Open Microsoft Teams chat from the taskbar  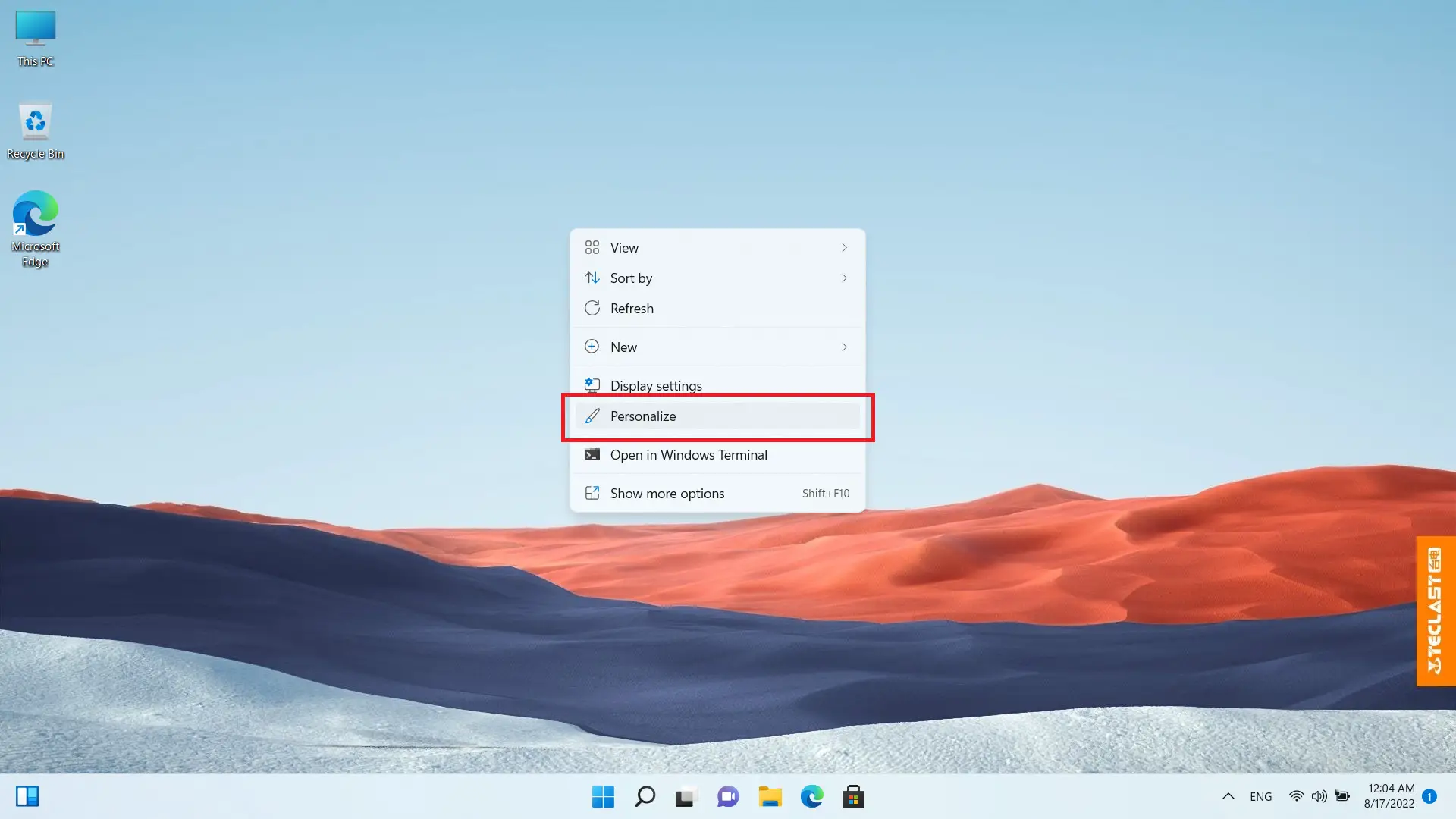727,796
